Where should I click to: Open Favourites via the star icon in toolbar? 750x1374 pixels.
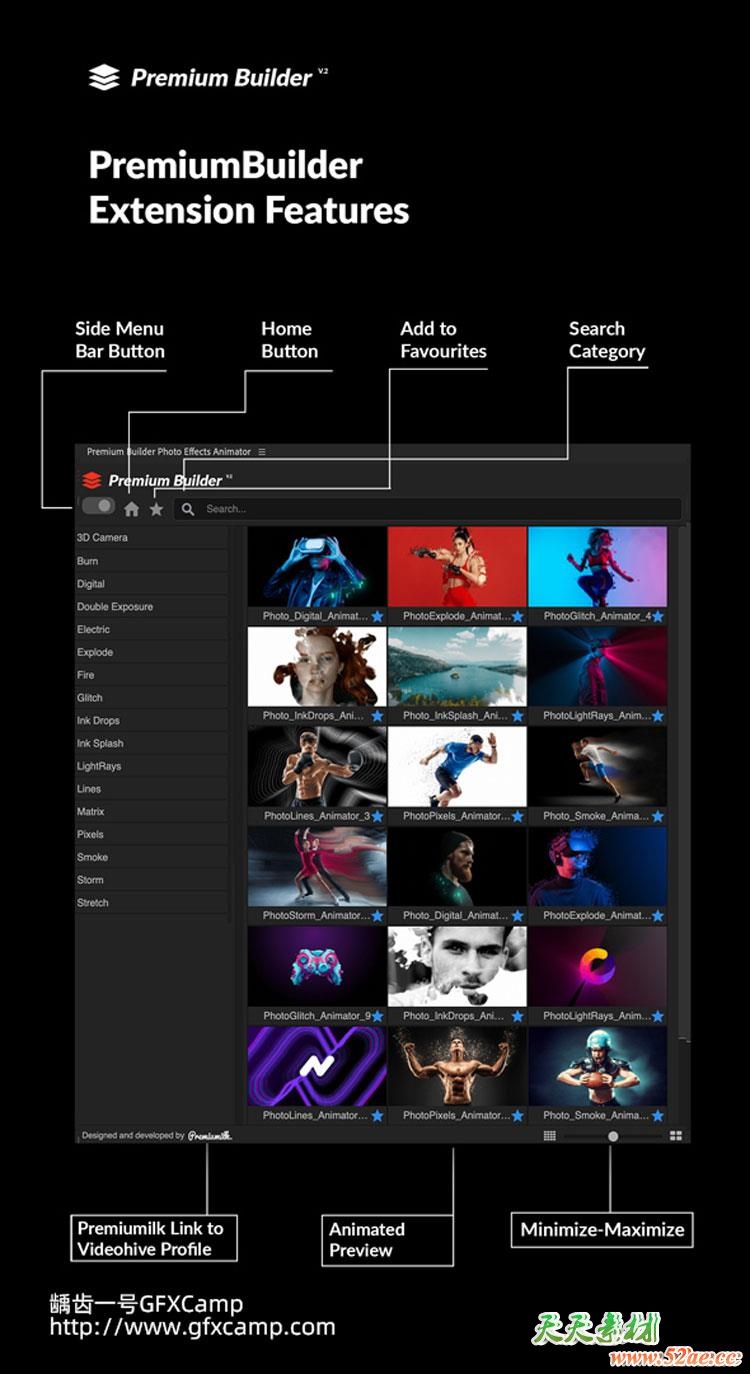coord(156,509)
